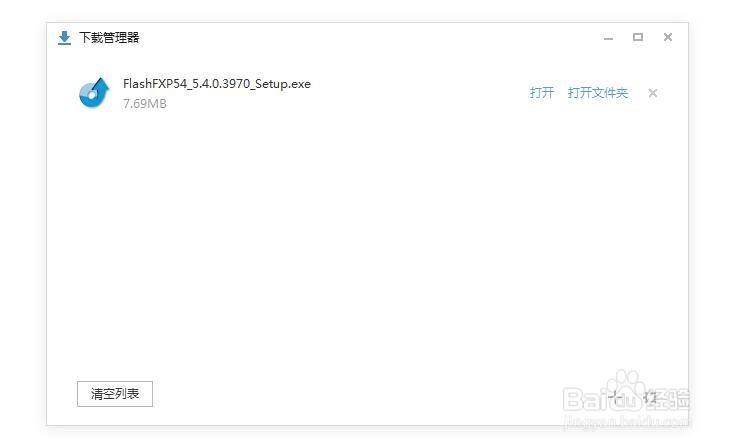Remove FlashFXP download entry with gray X
The image size is (734, 448).
(x=653, y=93)
